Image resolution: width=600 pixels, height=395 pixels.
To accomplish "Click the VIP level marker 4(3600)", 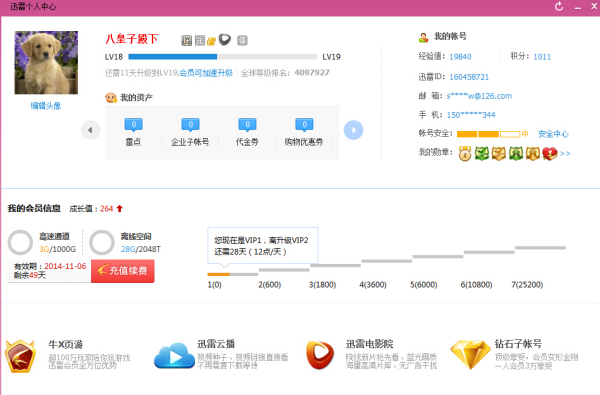I will (373, 285).
